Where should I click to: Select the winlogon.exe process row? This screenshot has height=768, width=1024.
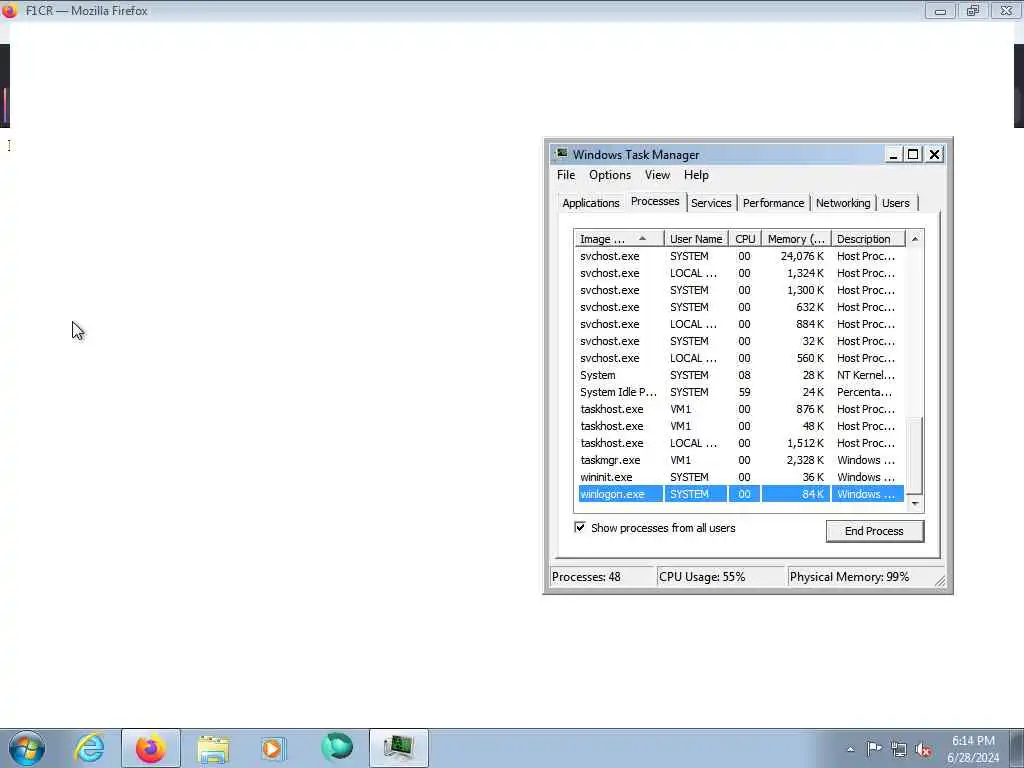[x=741, y=494]
